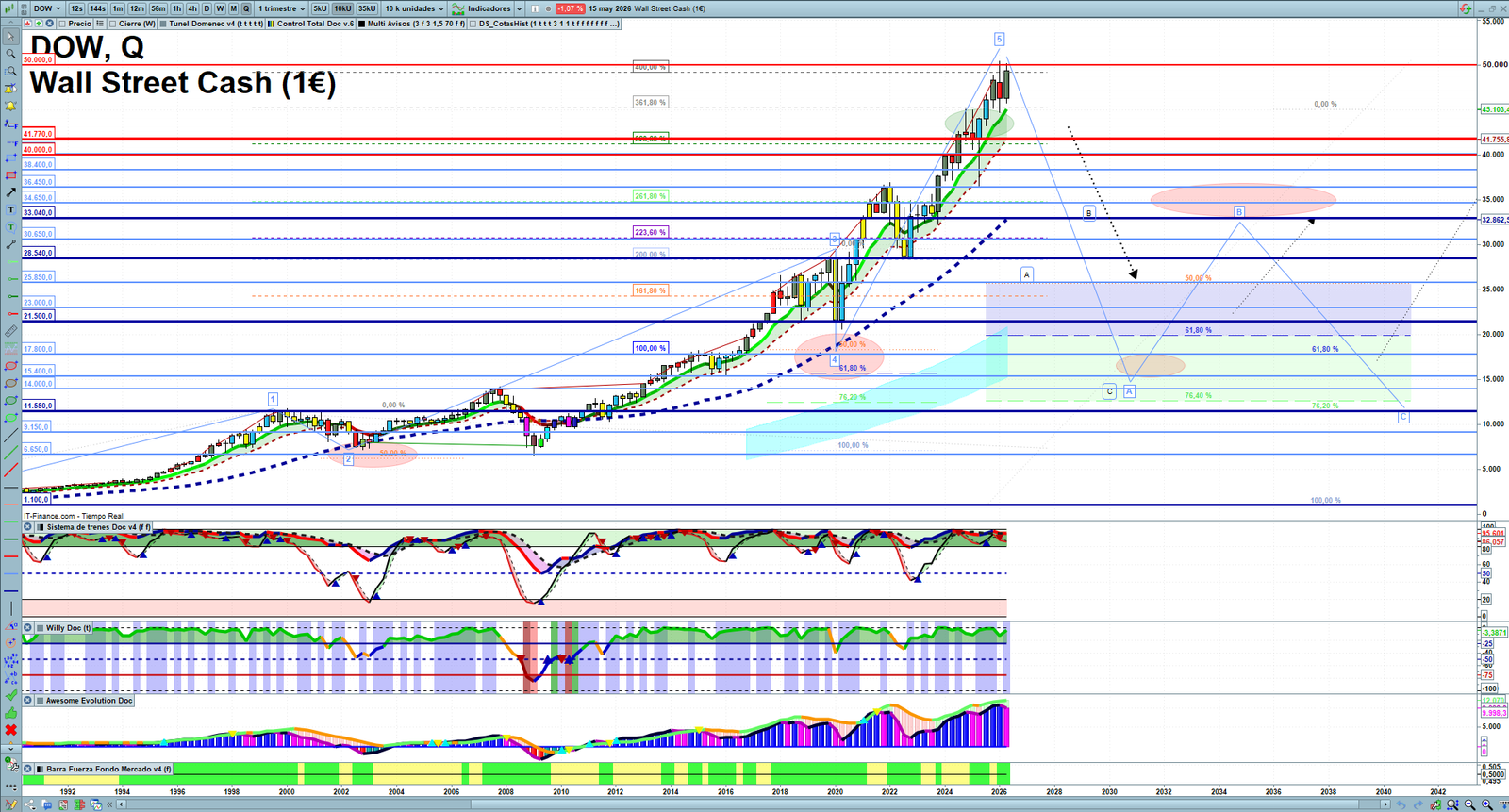Click the Elliott wave 5 label at top
Viewport: 1509px width, 812px height.
999,39
